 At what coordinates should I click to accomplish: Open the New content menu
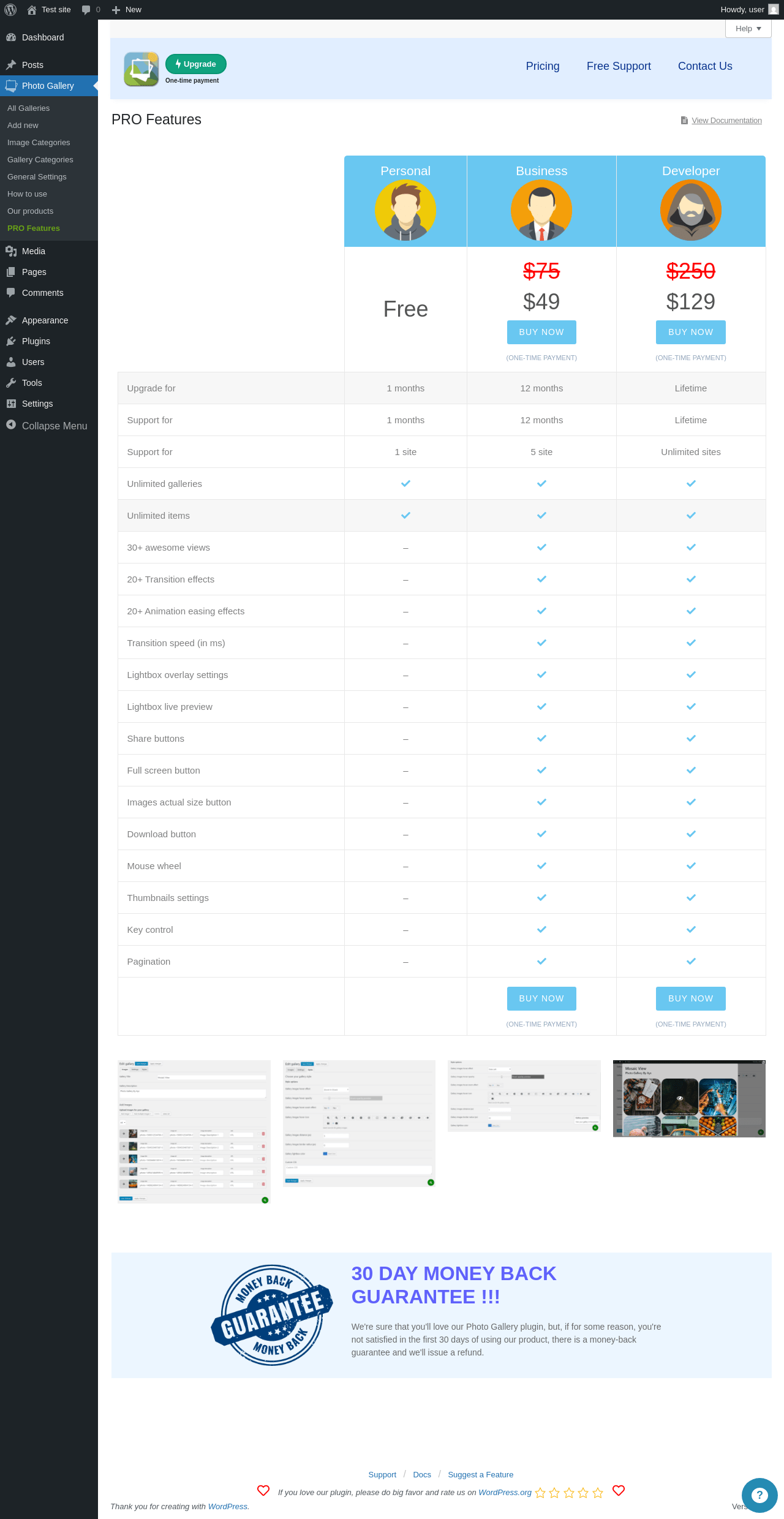click(127, 10)
